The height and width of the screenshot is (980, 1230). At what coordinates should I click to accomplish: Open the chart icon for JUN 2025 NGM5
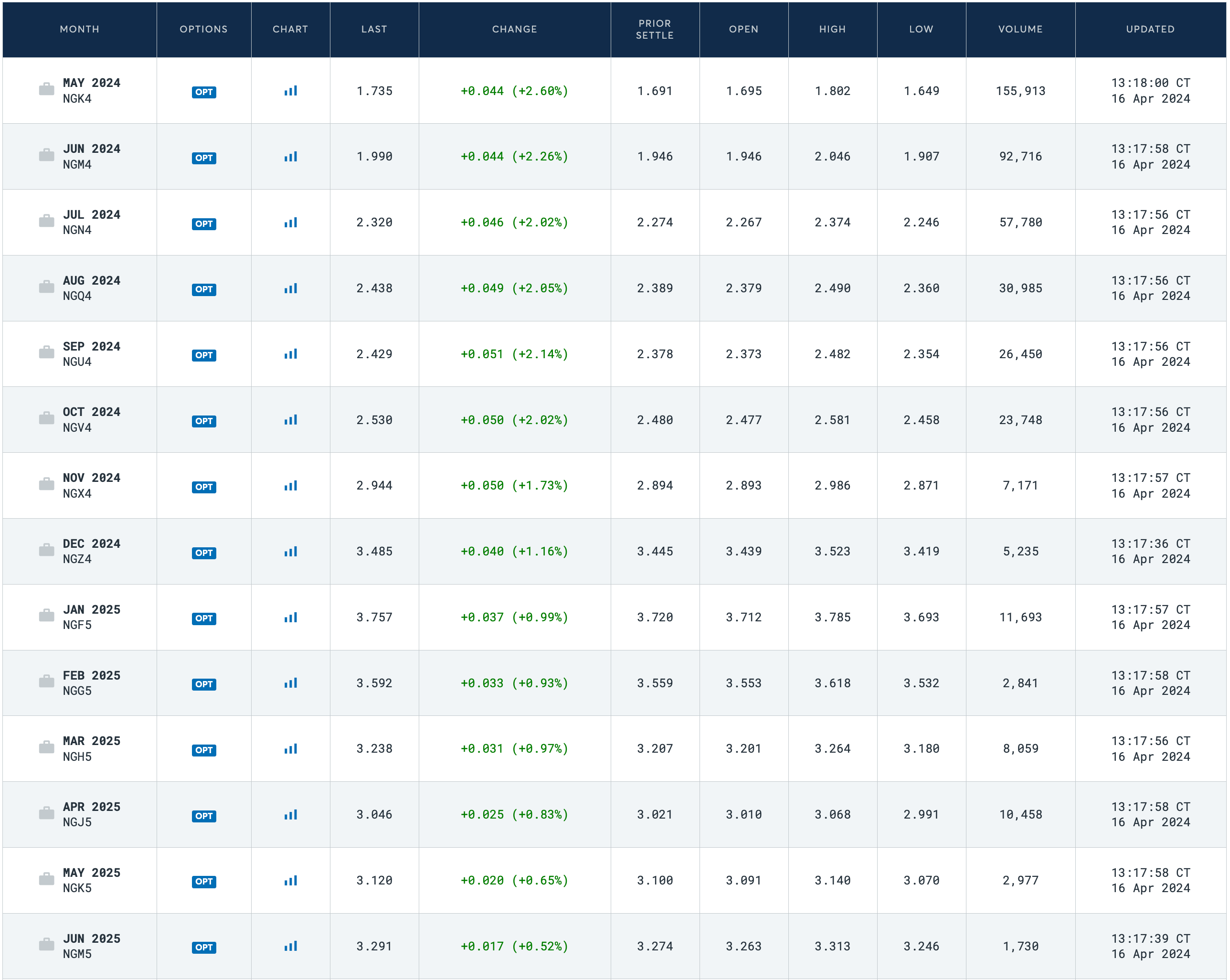tap(290, 946)
